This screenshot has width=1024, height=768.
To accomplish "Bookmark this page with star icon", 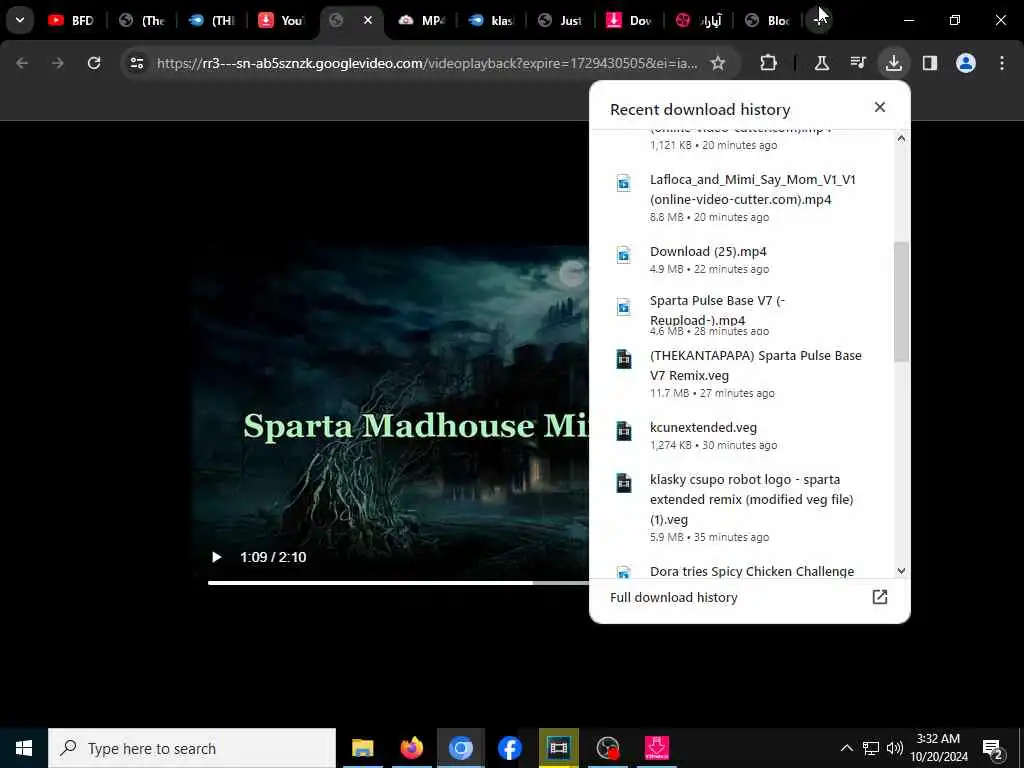I will click(x=718, y=63).
